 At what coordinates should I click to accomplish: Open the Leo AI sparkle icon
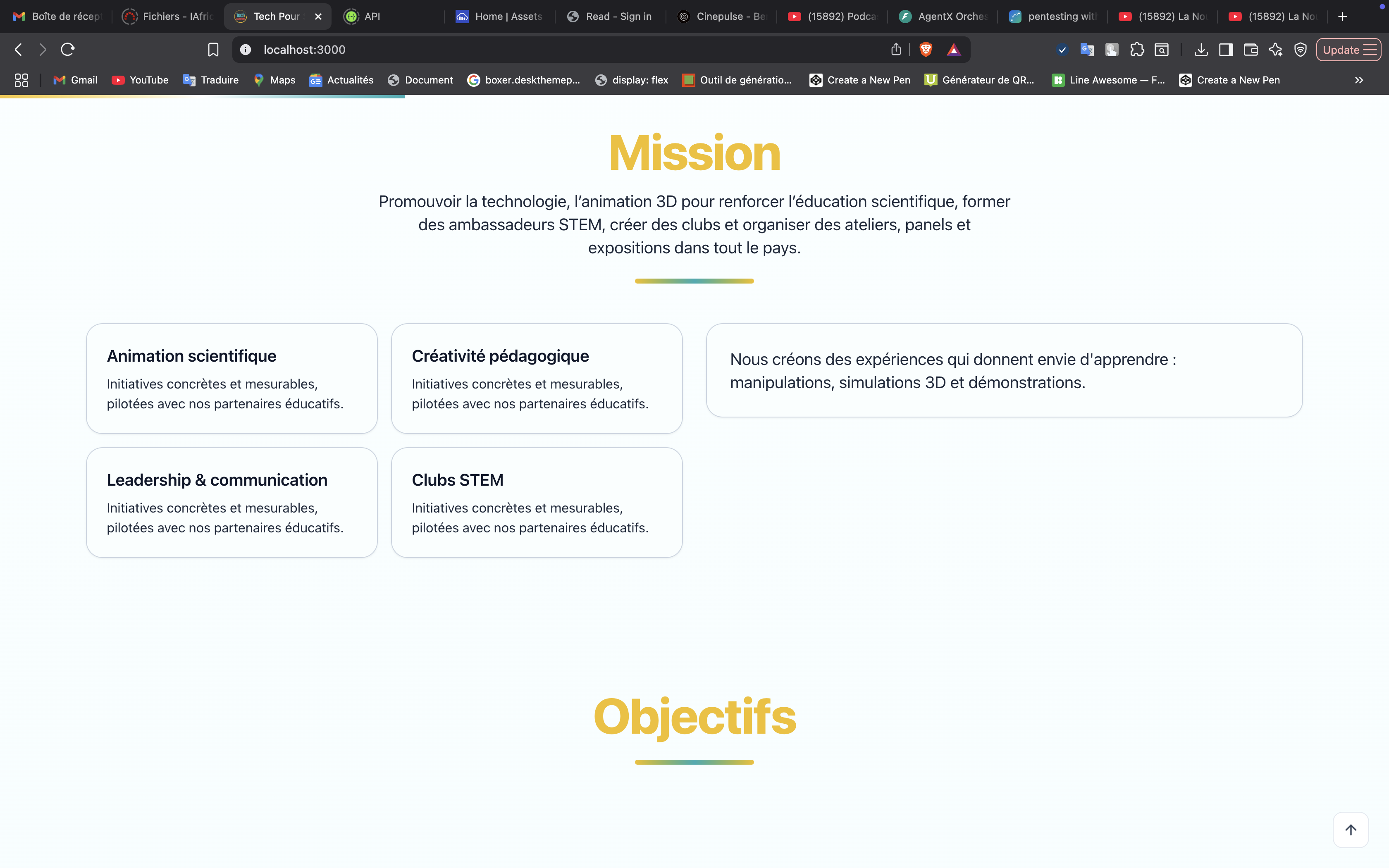click(x=1275, y=50)
